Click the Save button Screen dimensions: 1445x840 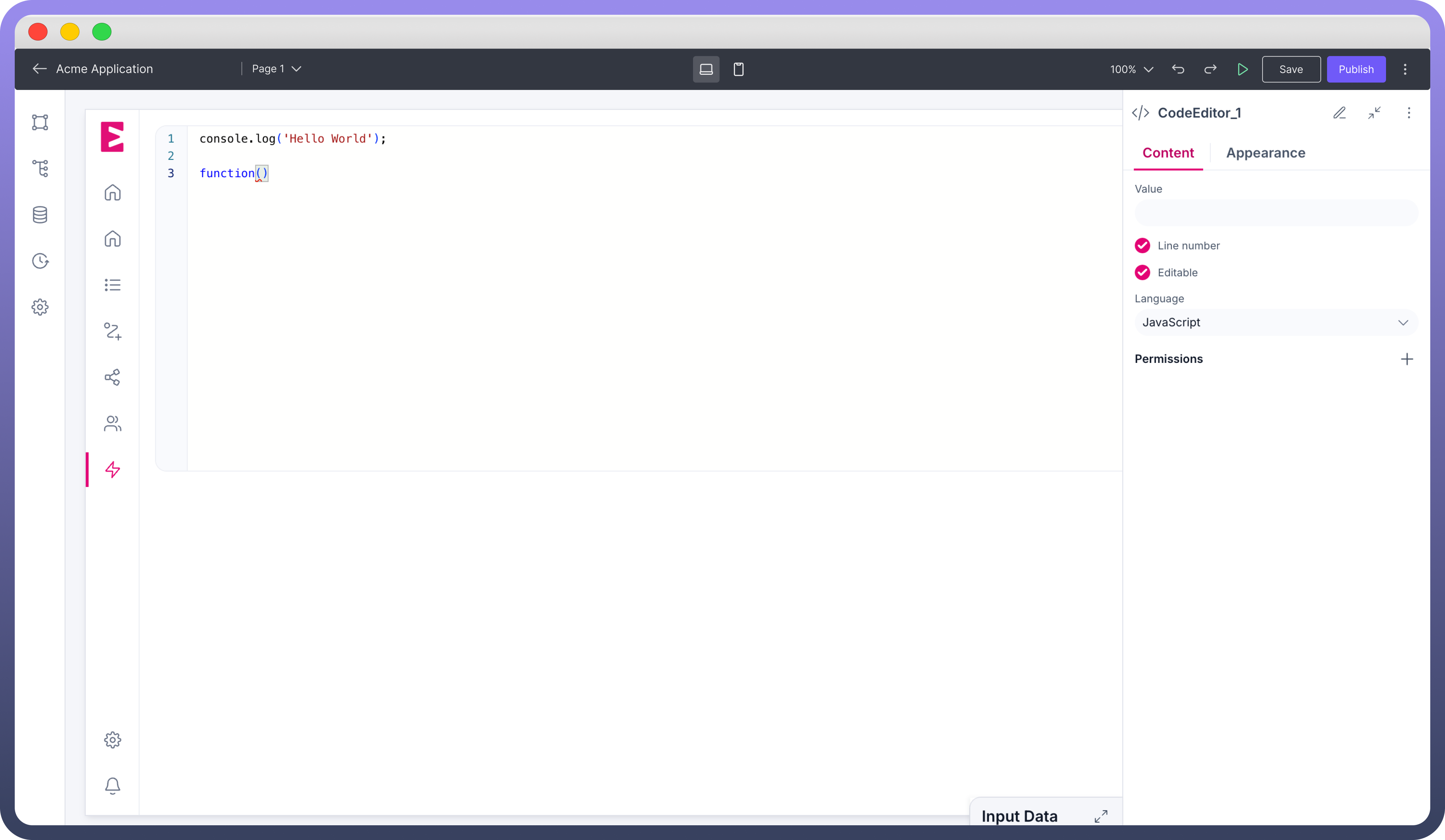(1291, 69)
